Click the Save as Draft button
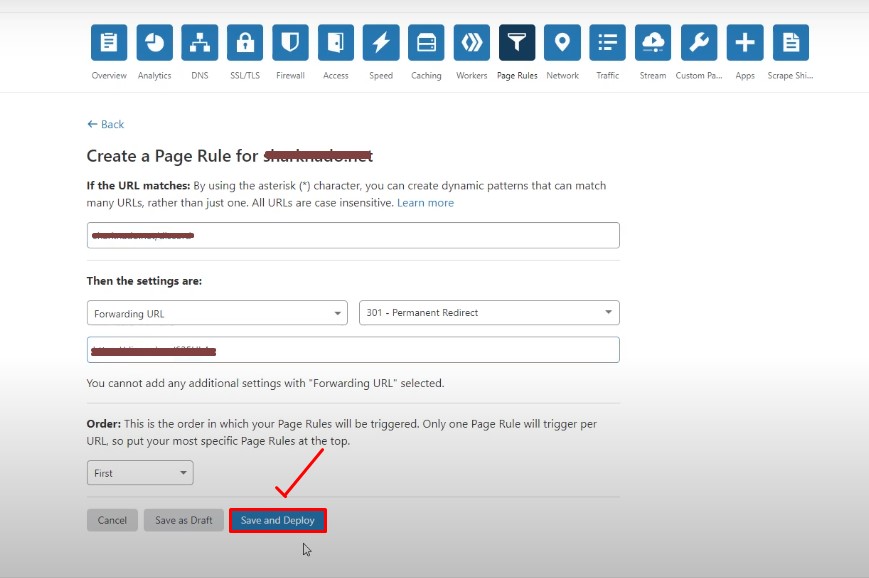 [184, 520]
